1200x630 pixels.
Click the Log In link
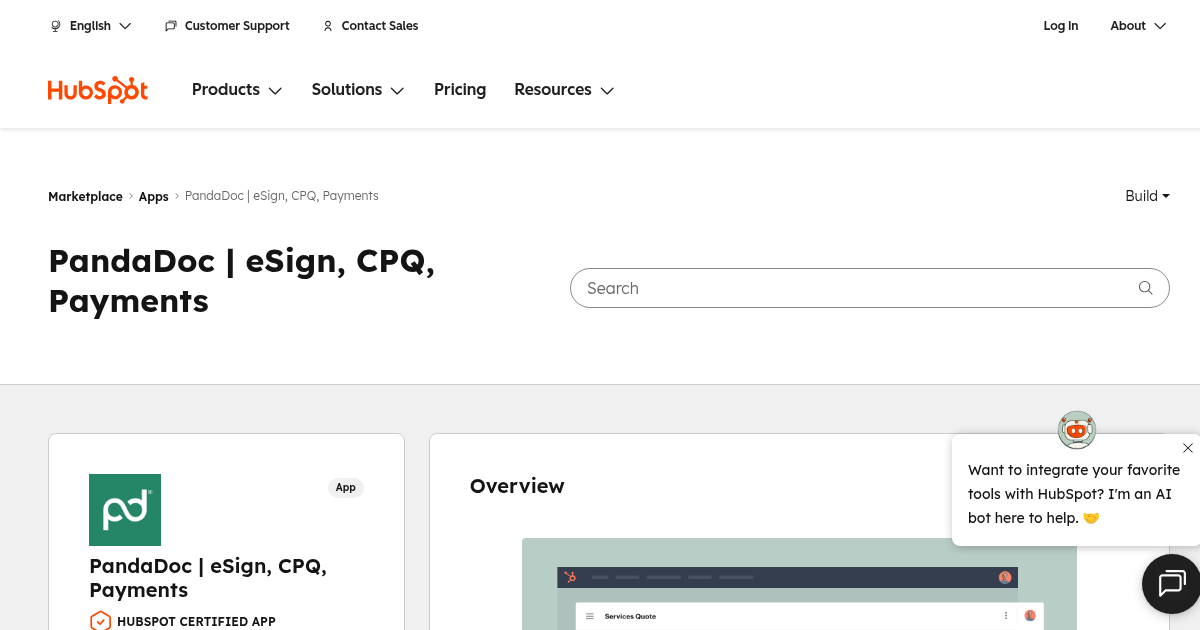pyautogui.click(x=1060, y=26)
